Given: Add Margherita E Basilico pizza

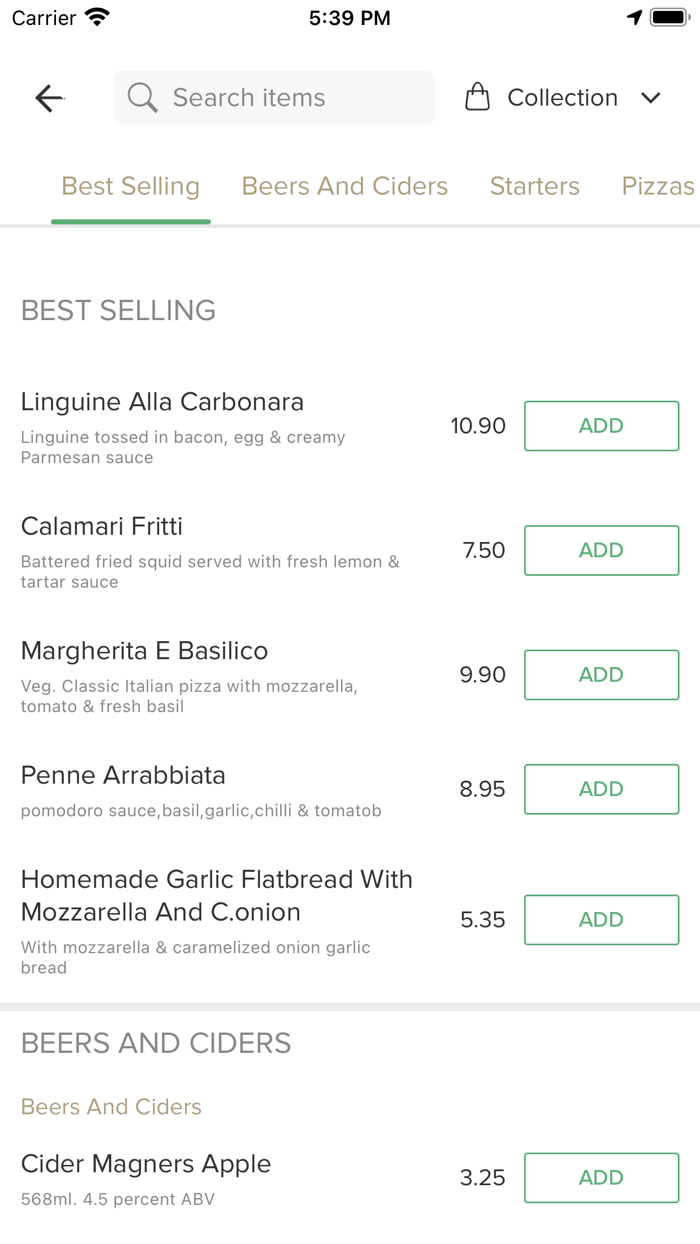Looking at the screenshot, I should tap(601, 675).
